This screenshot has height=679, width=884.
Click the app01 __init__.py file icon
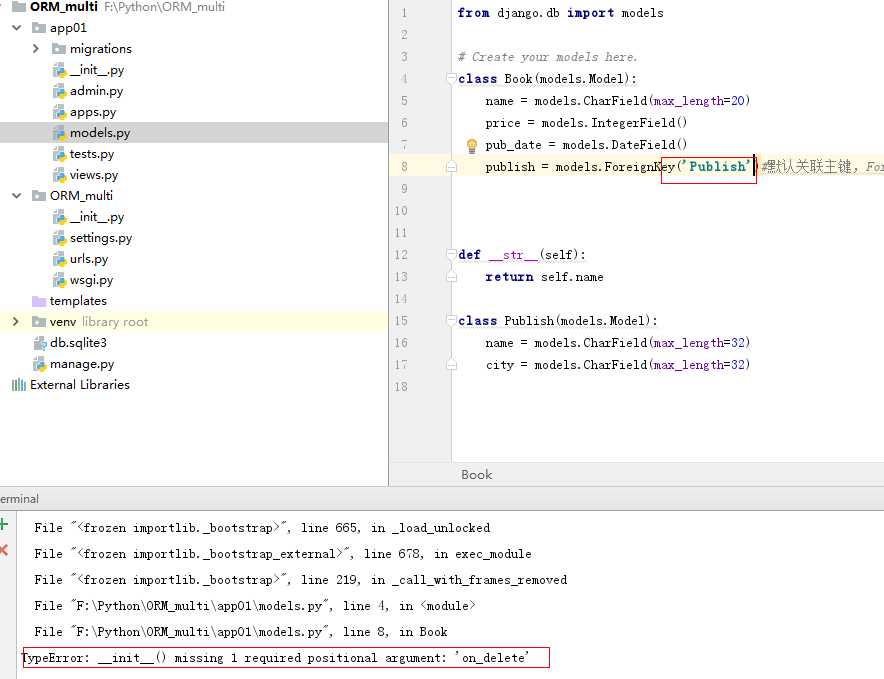pyautogui.click(x=59, y=70)
